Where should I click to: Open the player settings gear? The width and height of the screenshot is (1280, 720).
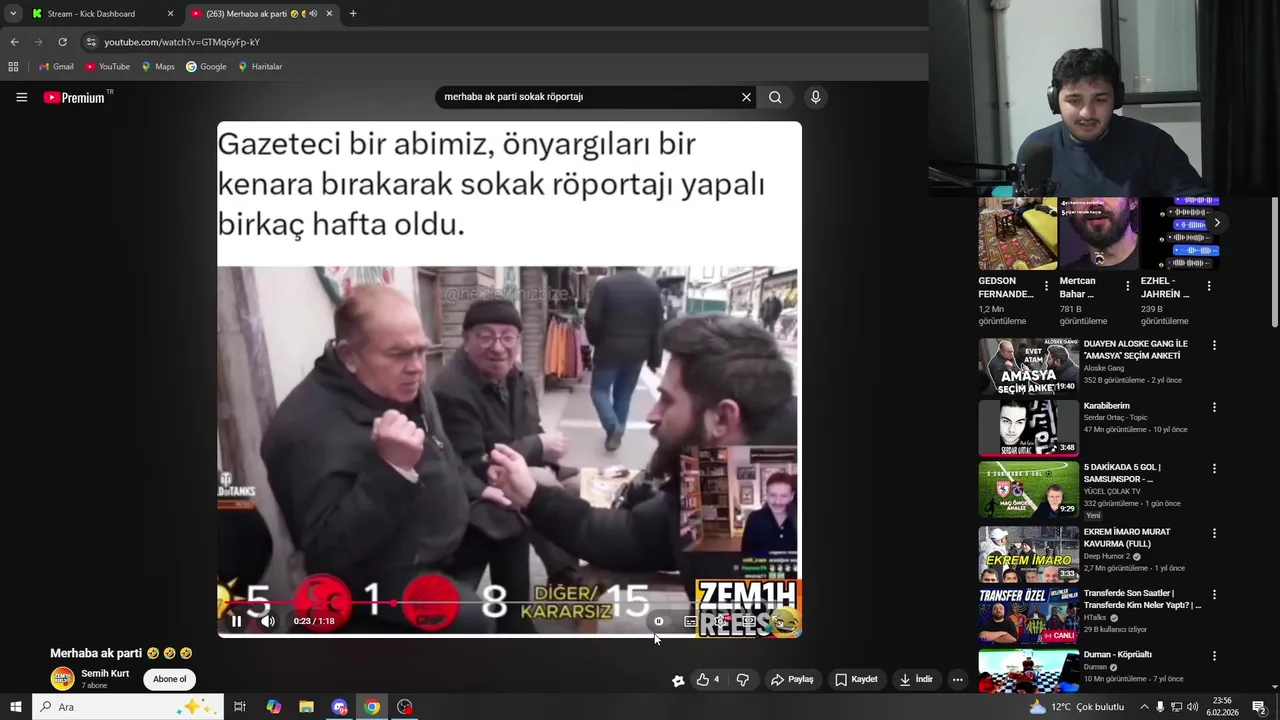click(719, 621)
